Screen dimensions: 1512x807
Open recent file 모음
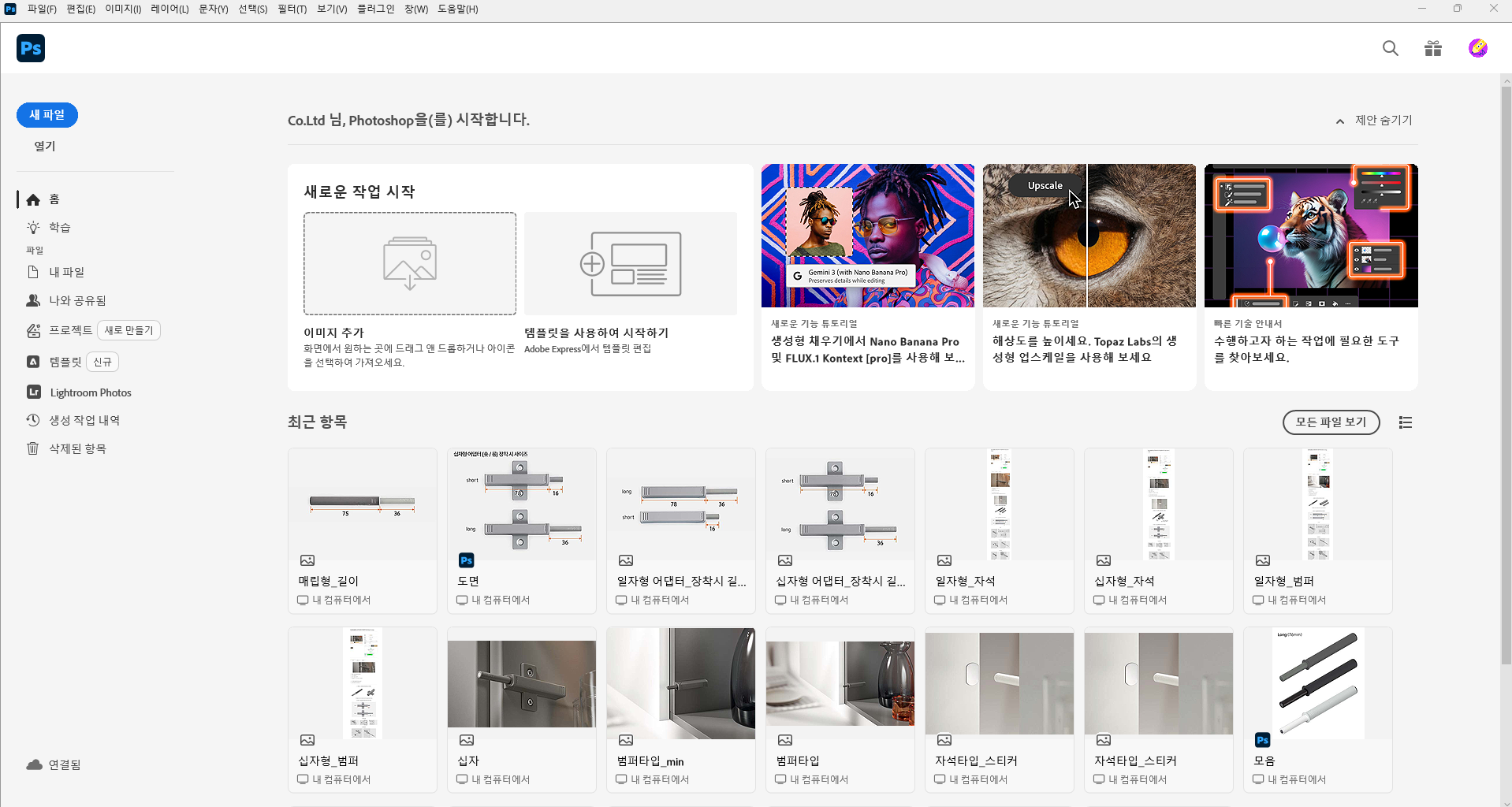(x=1318, y=709)
